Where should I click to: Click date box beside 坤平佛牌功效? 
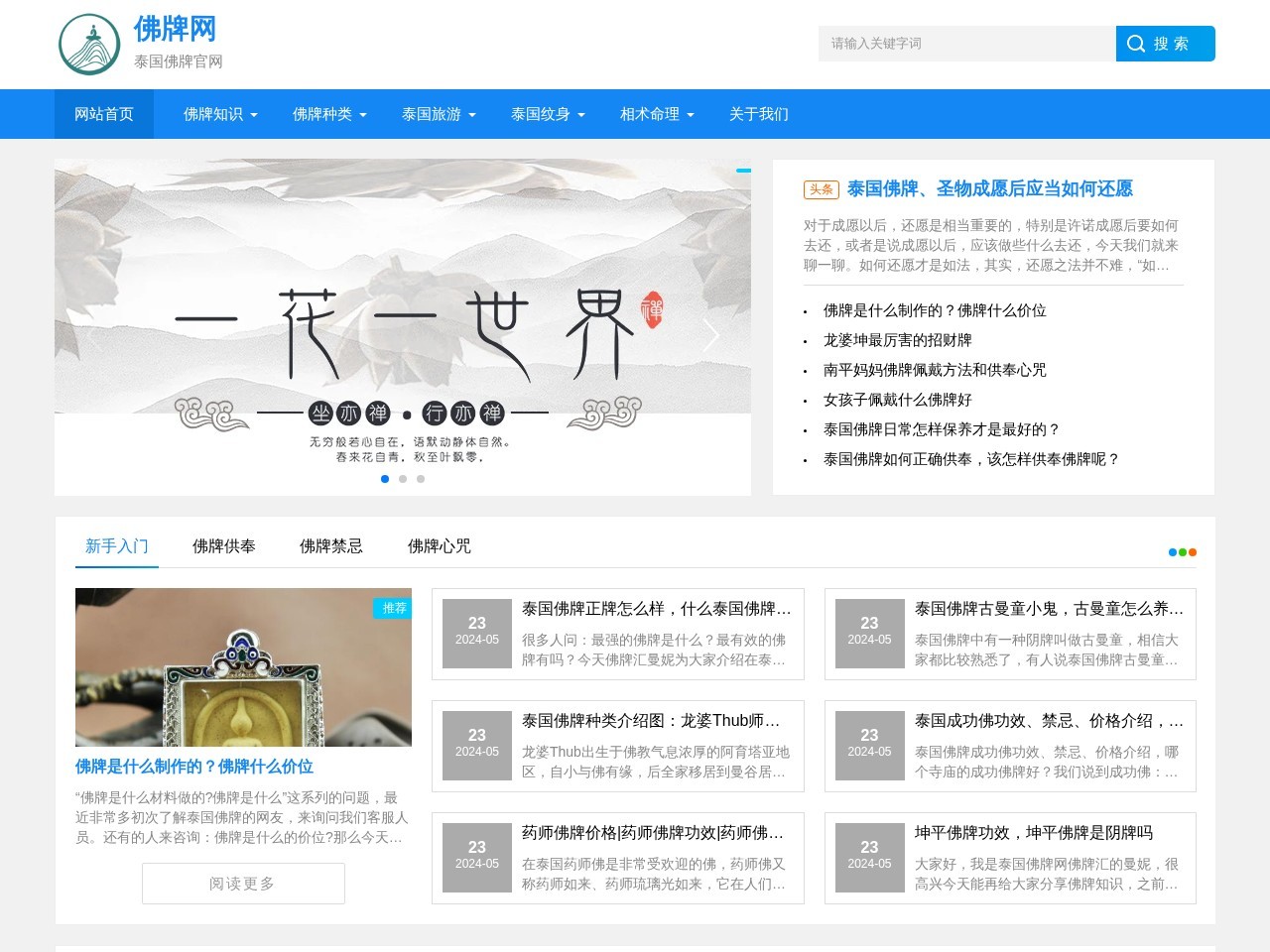click(870, 857)
